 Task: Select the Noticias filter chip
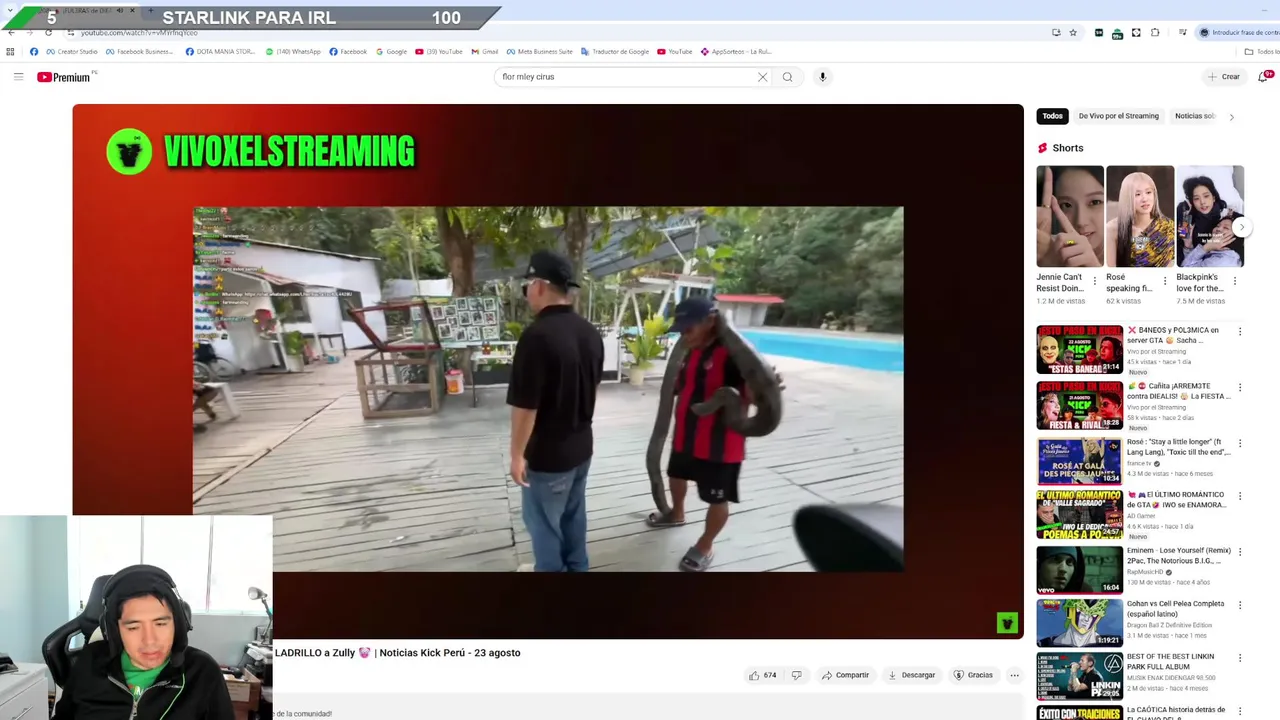(1194, 116)
